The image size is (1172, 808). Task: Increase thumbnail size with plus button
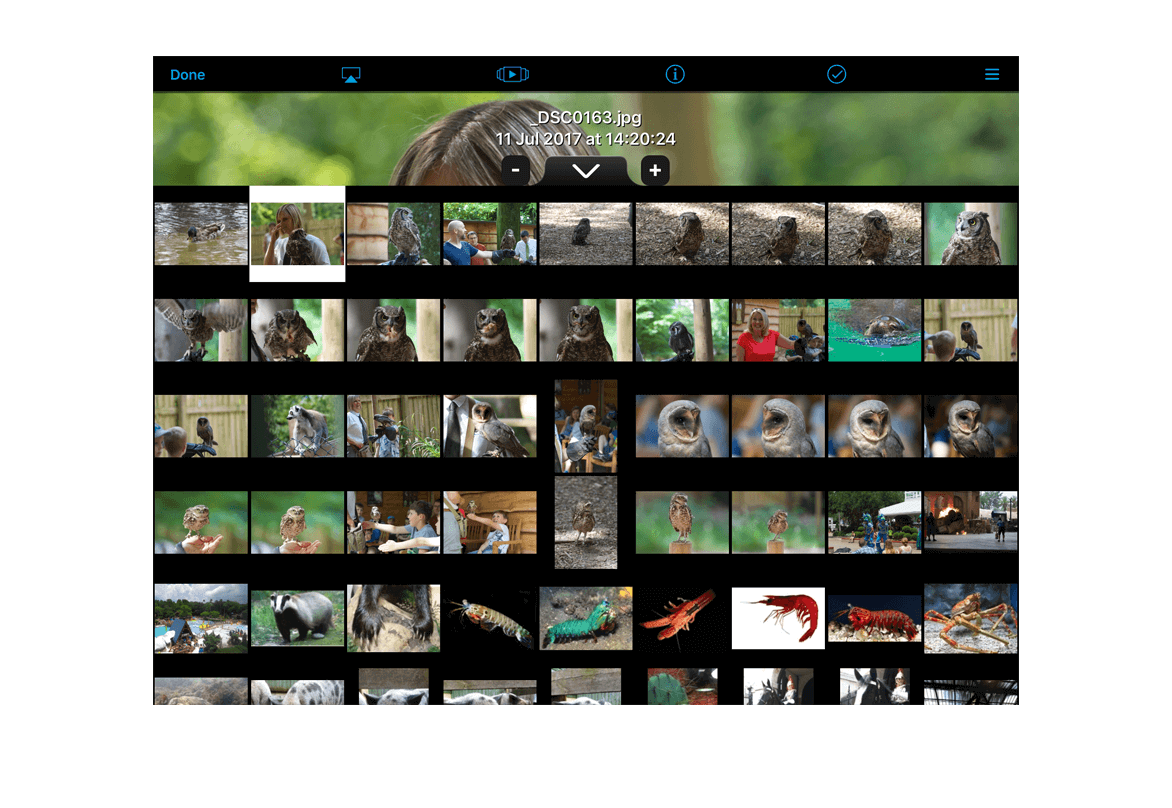pyautogui.click(x=655, y=170)
